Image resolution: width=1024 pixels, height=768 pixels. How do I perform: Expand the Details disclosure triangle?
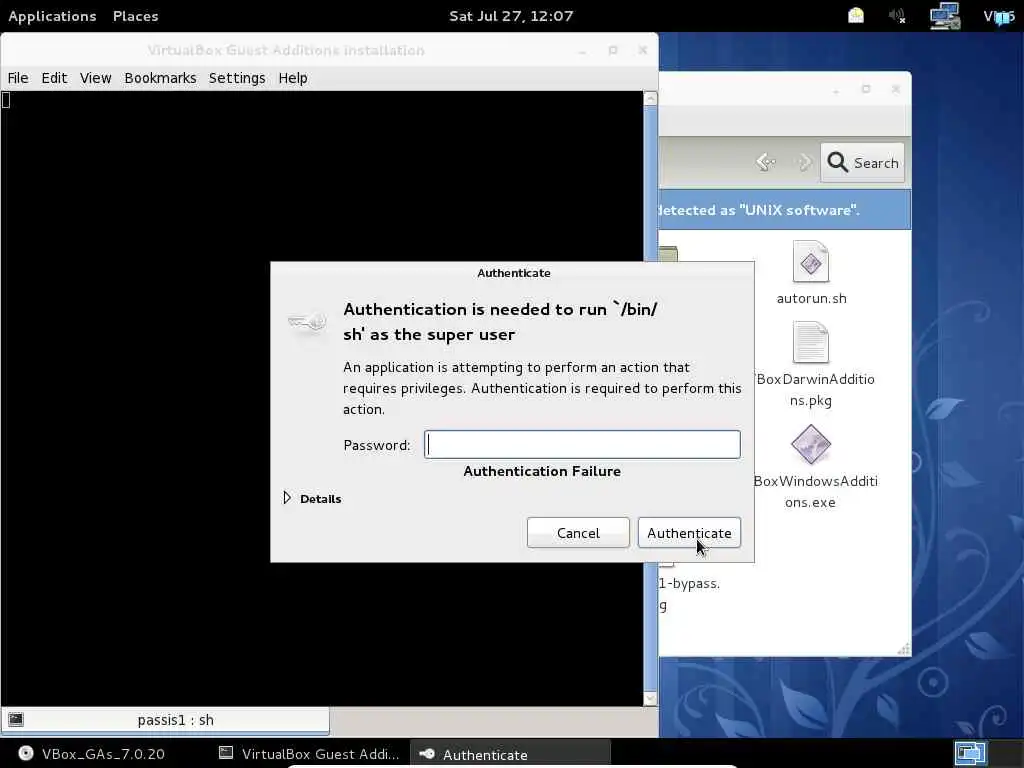pyautogui.click(x=287, y=498)
